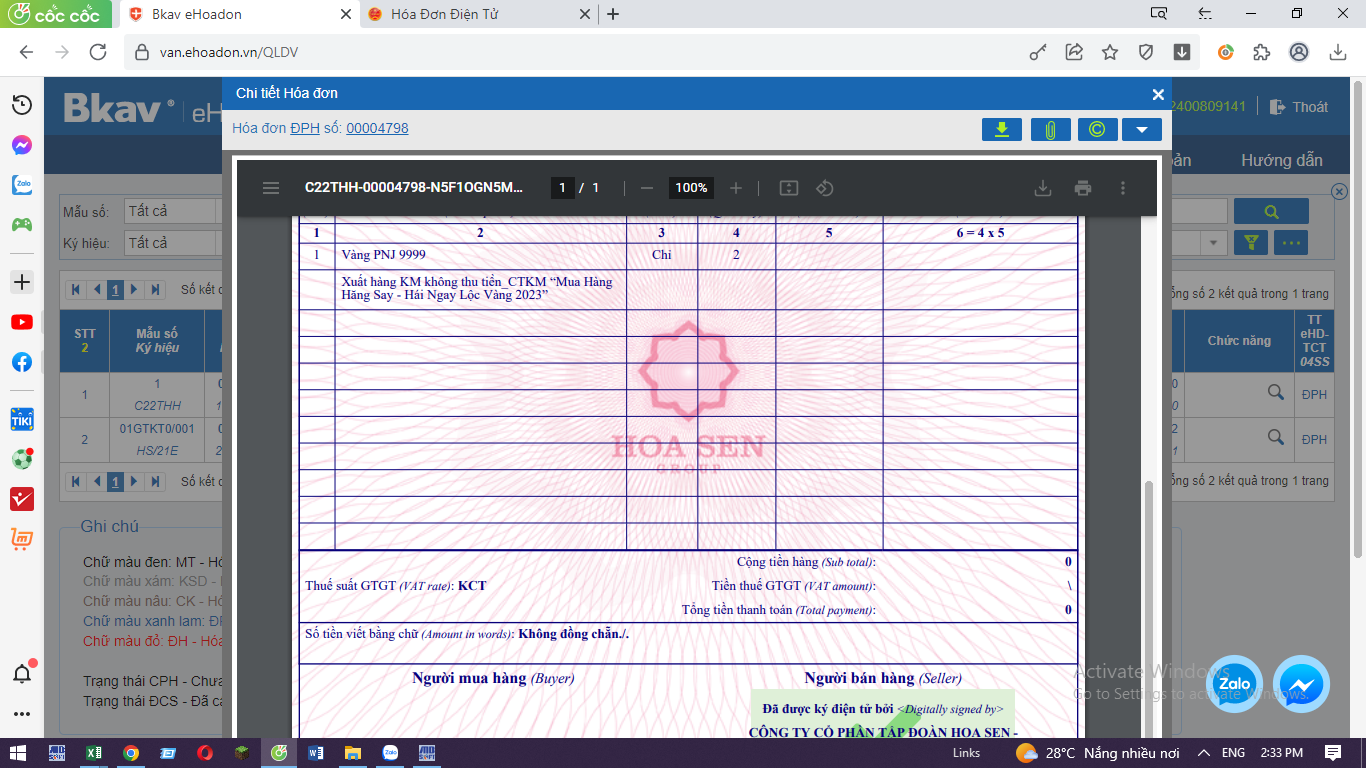Click the paperclip attachment button
Image resolution: width=1366 pixels, height=768 pixels.
tap(1050, 129)
